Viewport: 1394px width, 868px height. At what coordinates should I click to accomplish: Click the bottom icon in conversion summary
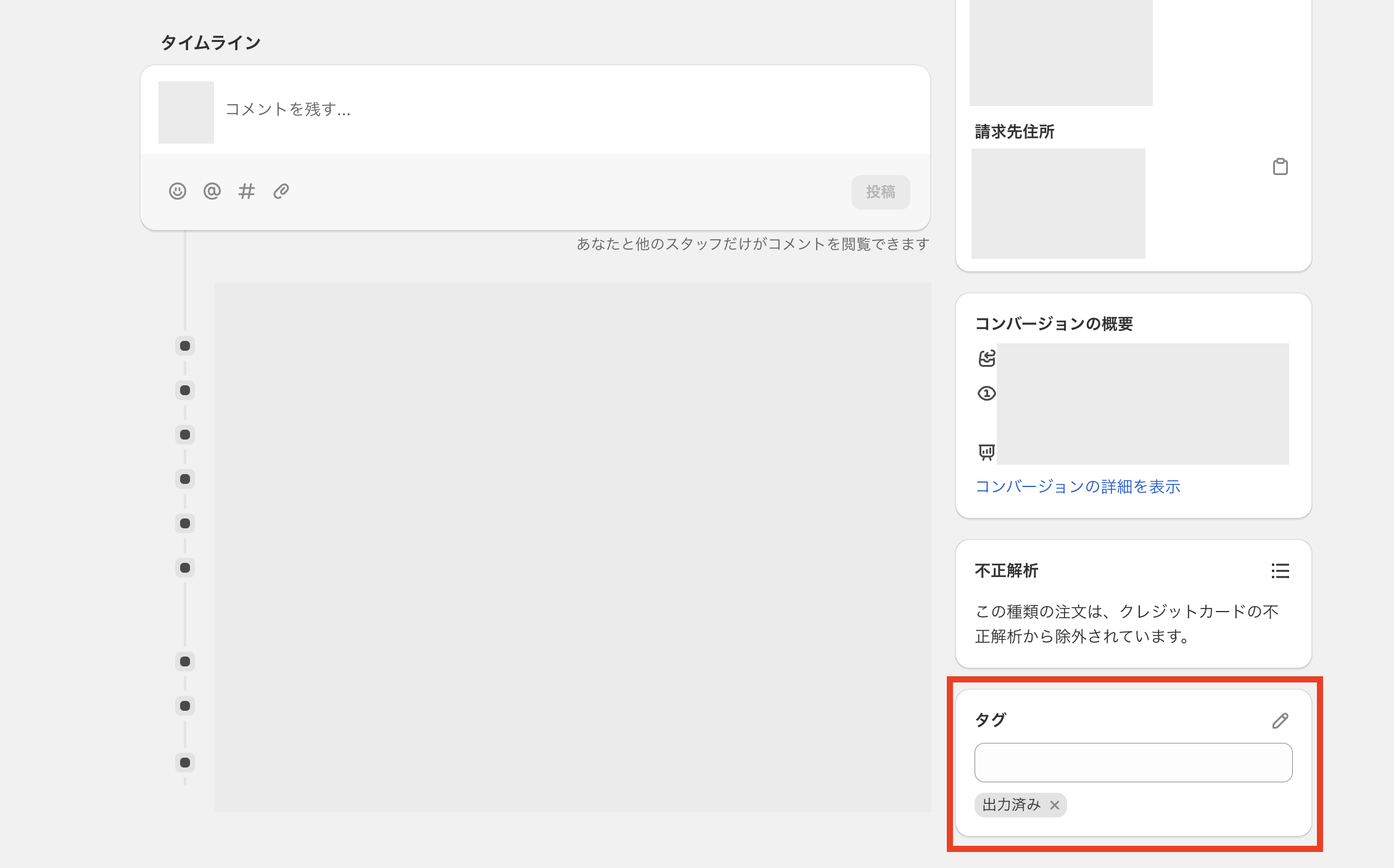[x=987, y=452]
